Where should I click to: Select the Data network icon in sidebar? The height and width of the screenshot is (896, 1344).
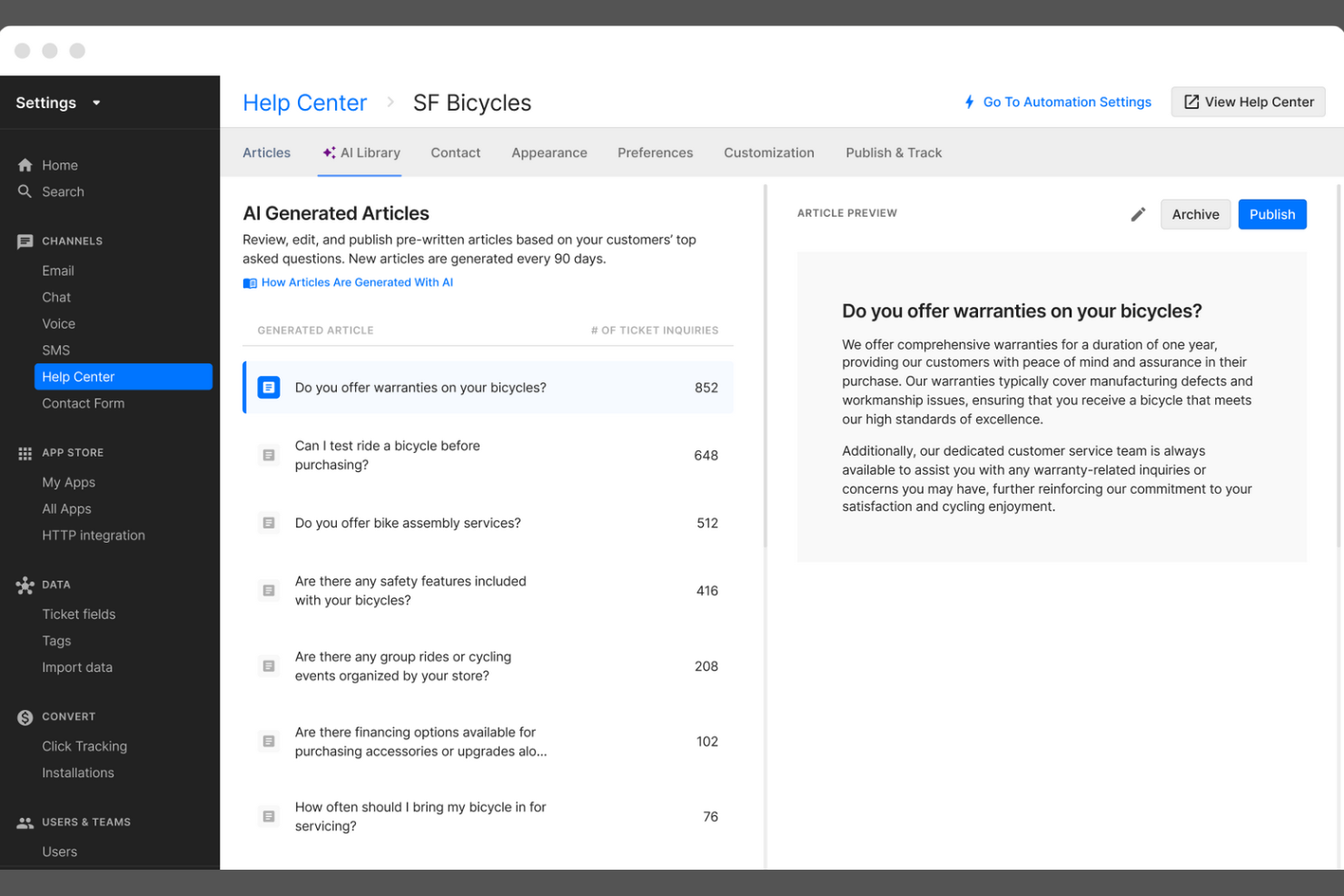(x=25, y=585)
